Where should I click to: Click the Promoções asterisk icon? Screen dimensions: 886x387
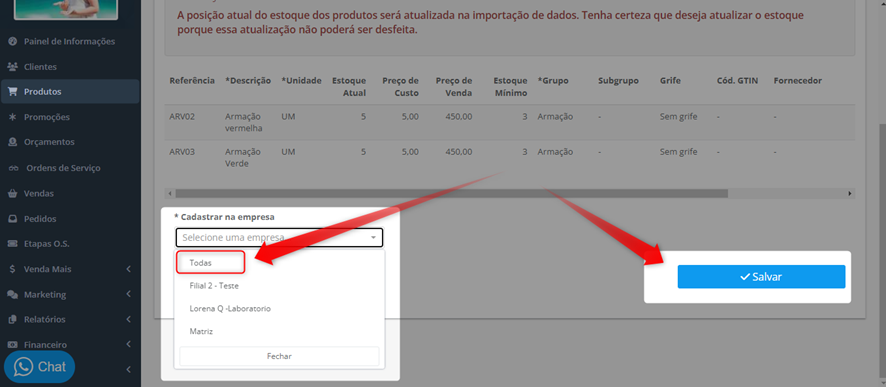tap(12, 117)
